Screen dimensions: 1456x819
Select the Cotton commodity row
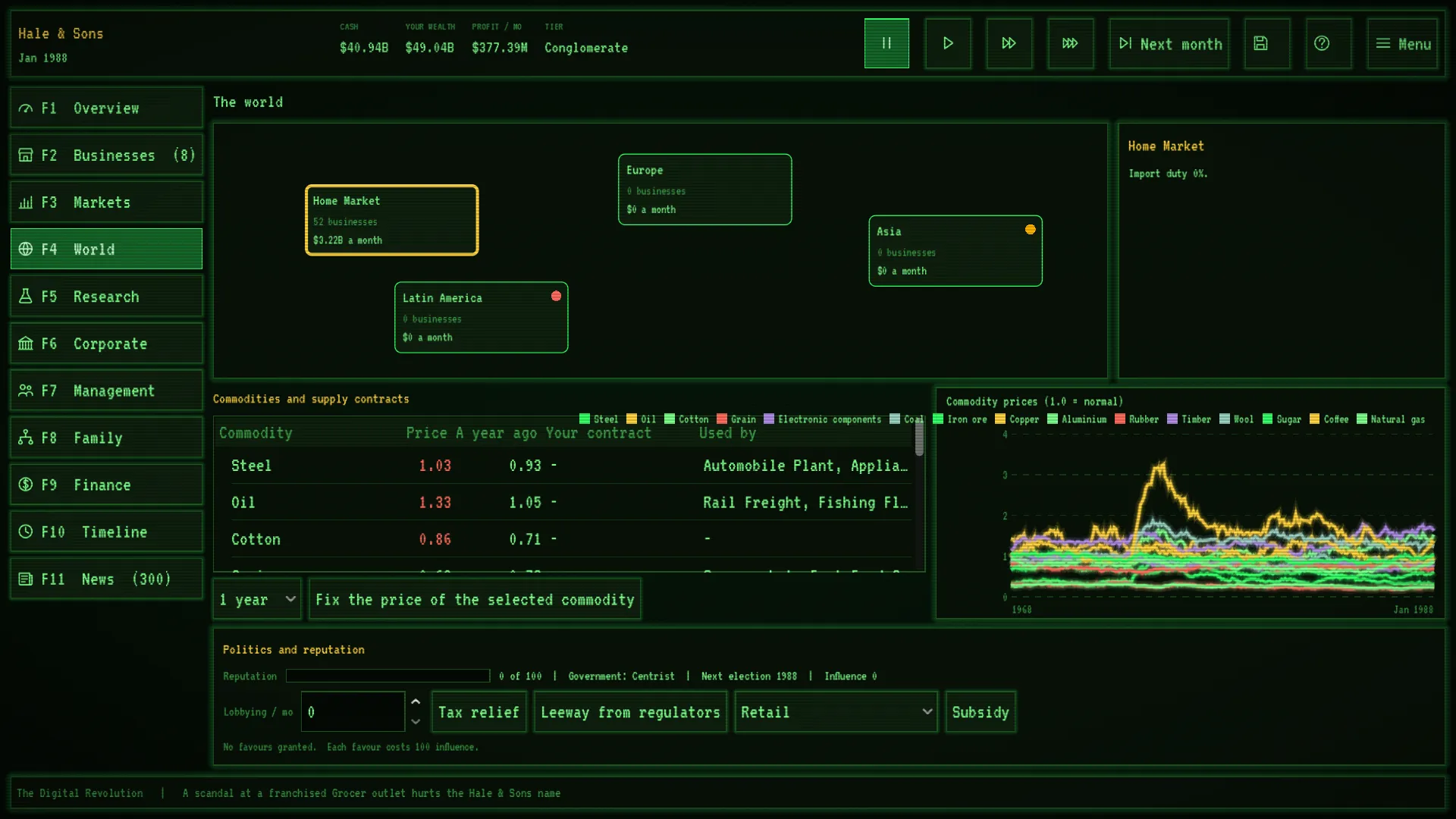tap(563, 539)
